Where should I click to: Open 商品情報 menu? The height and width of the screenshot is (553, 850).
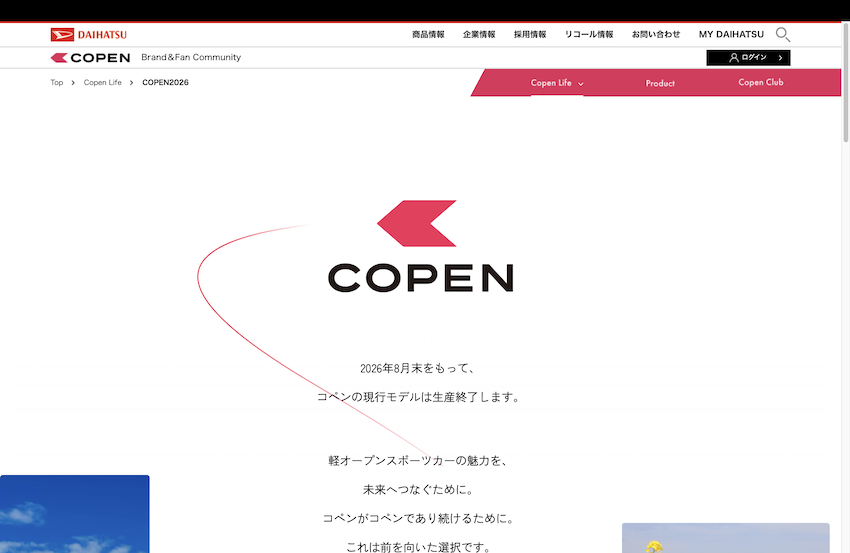point(428,34)
